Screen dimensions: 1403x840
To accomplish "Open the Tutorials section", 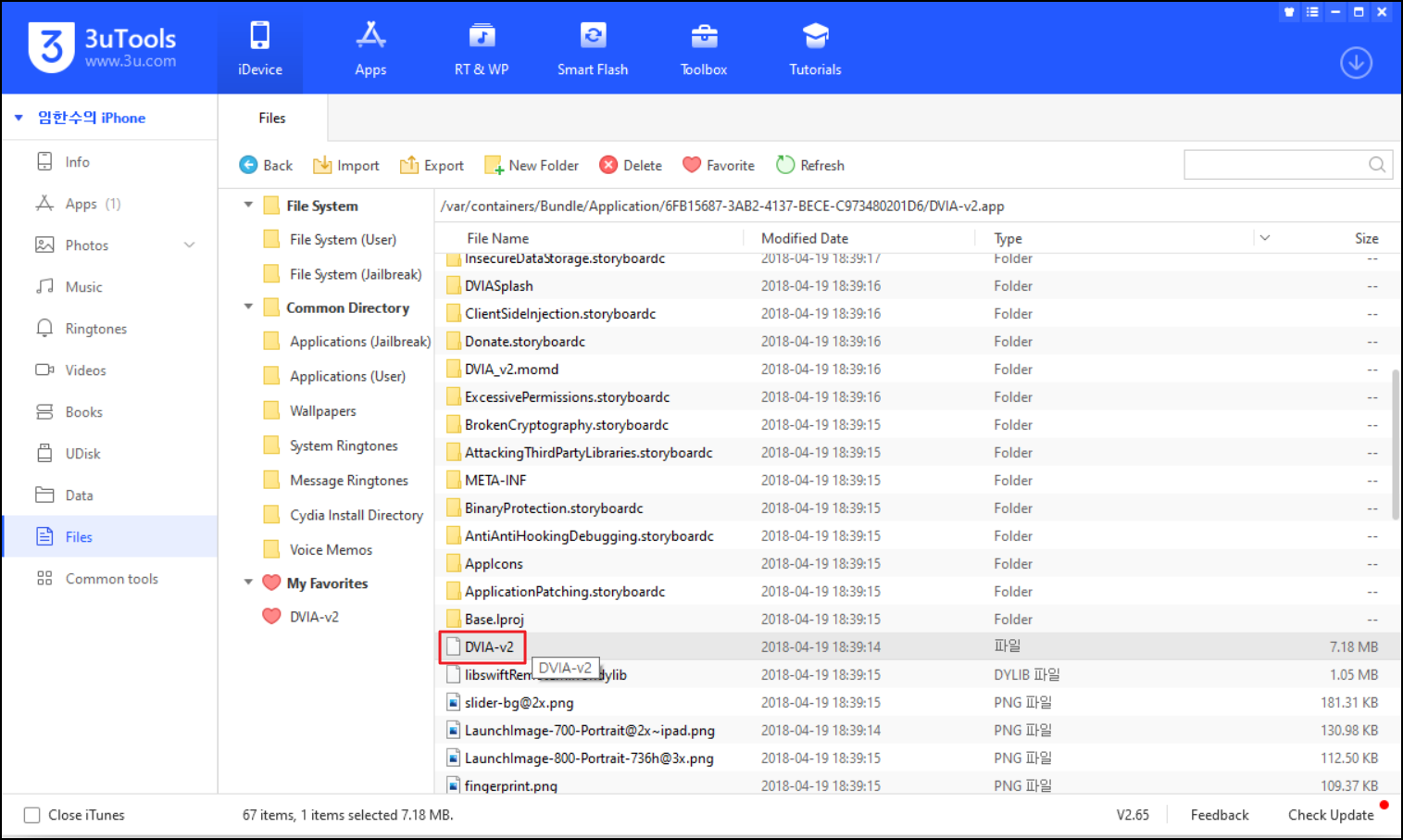I will [x=815, y=48].
